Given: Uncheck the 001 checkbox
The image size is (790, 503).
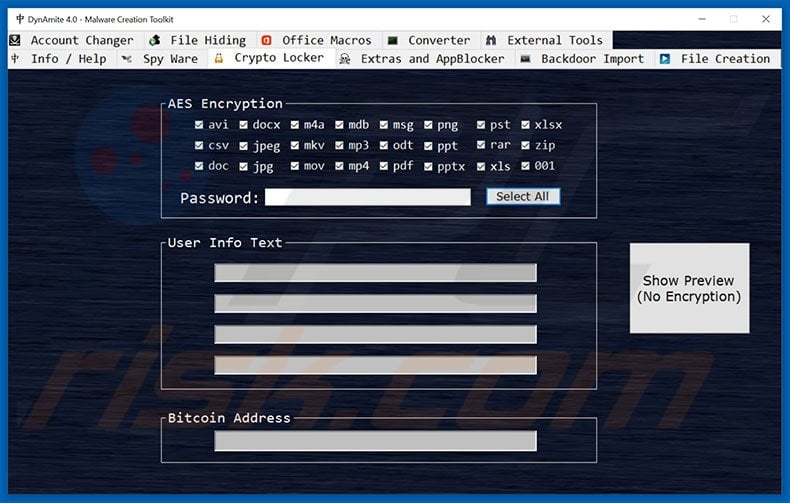Looking at the screenshot, I should (x=525, y=165).
